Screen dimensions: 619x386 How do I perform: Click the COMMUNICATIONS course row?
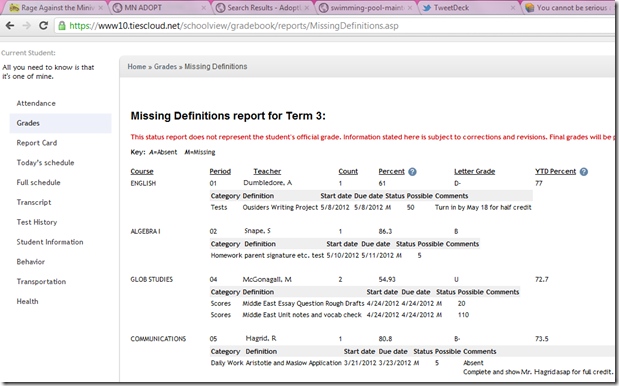(x=158, y=339)
